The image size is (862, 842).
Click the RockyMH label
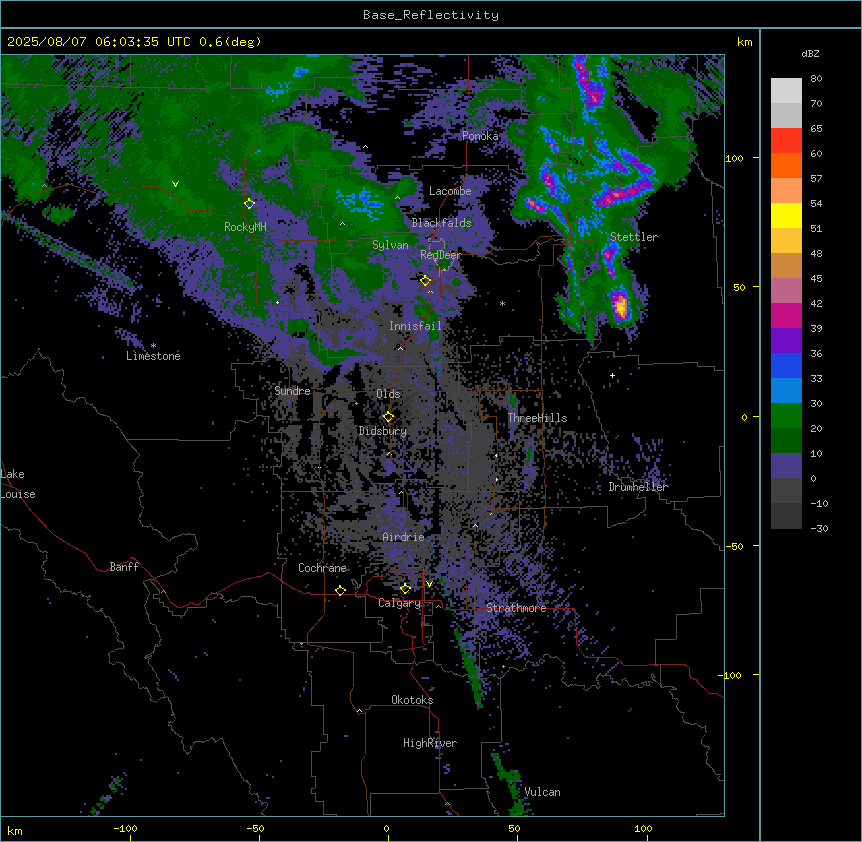click(x=245, y=227)
